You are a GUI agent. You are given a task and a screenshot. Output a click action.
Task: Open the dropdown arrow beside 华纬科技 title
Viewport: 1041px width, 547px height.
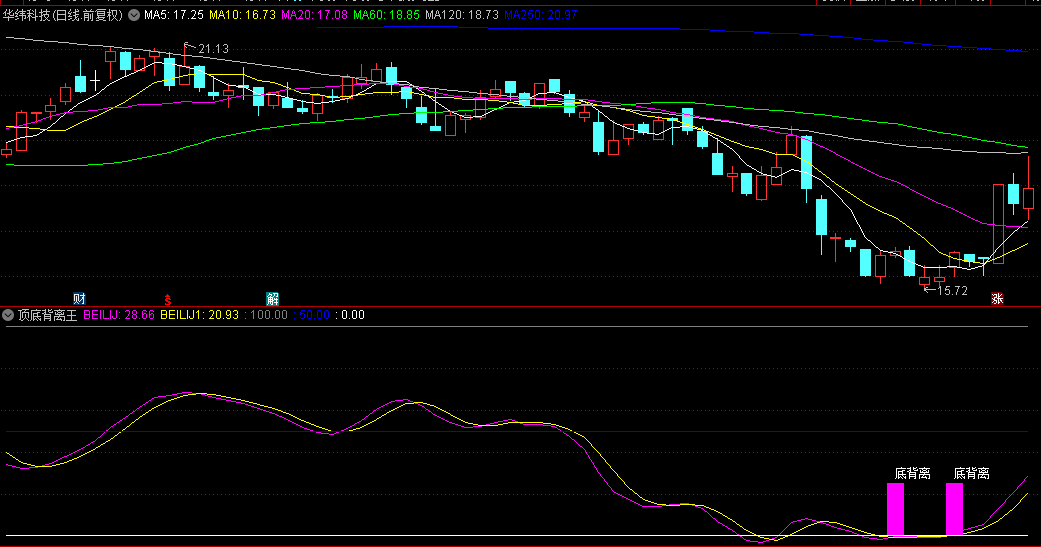coord(134,16)
